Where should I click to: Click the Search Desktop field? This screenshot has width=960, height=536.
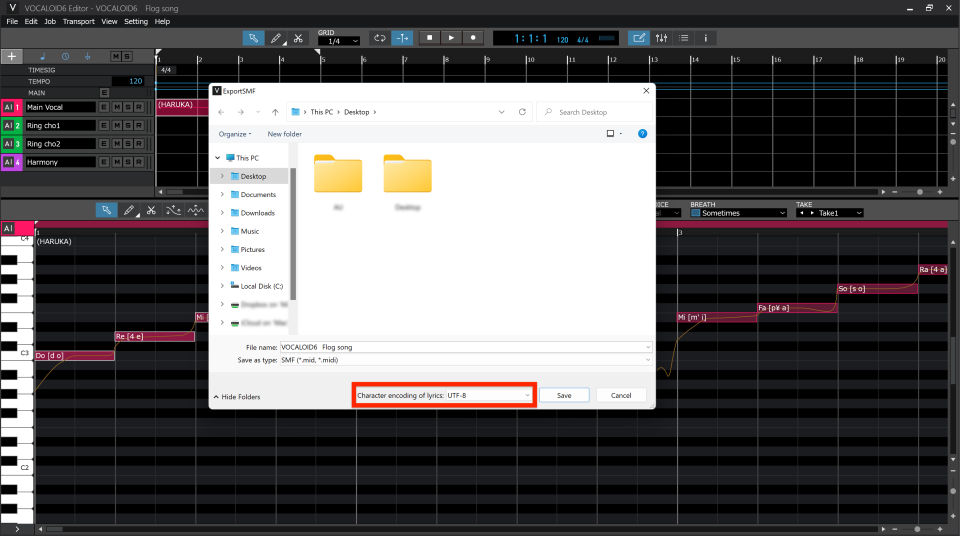(595, 112)
